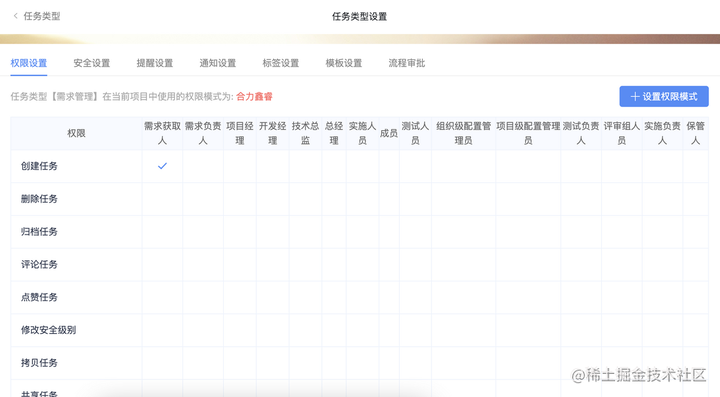Click the 需求获取人 column header

pos(162,133)
